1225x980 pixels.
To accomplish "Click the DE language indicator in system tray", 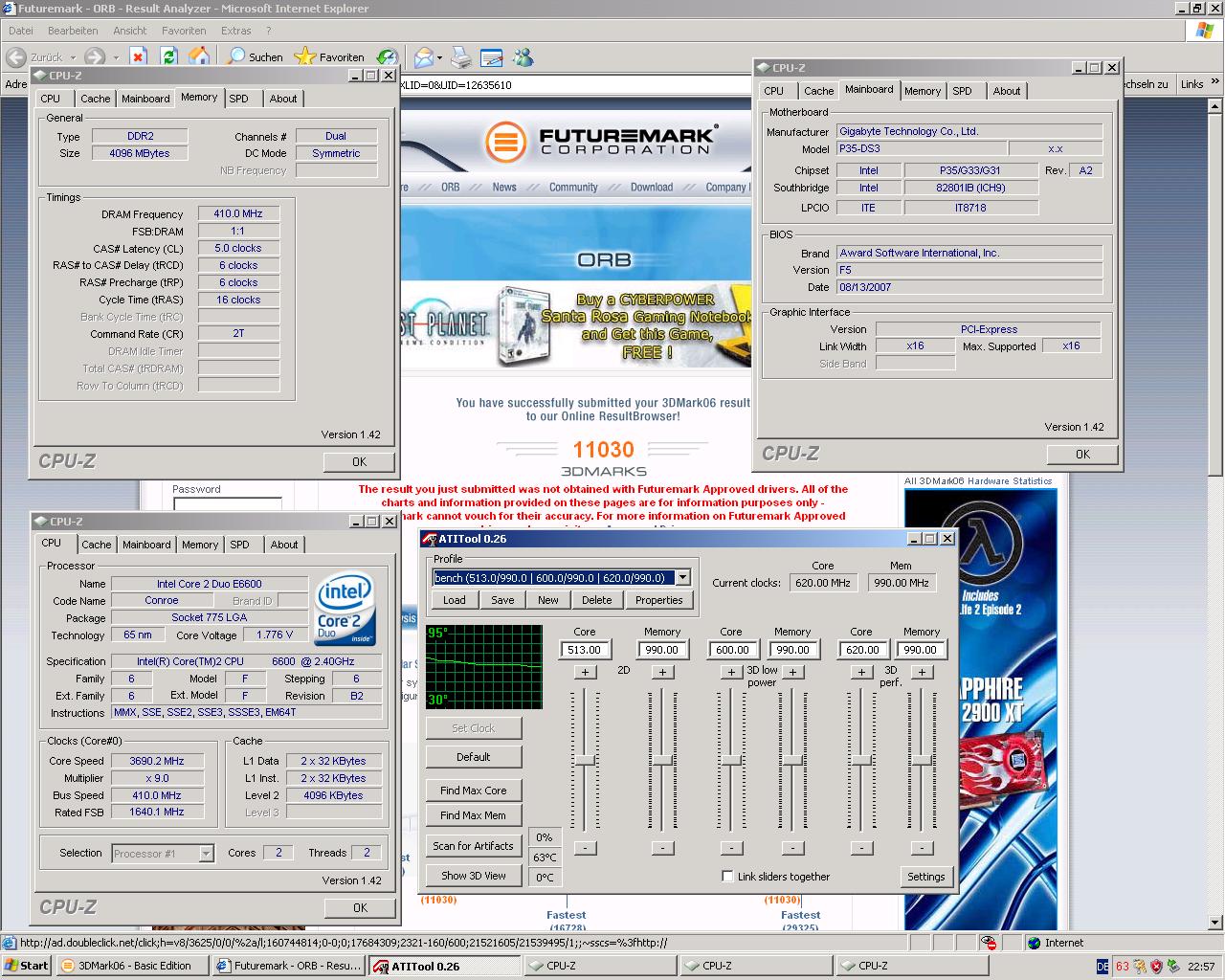I will point(1102,968).
